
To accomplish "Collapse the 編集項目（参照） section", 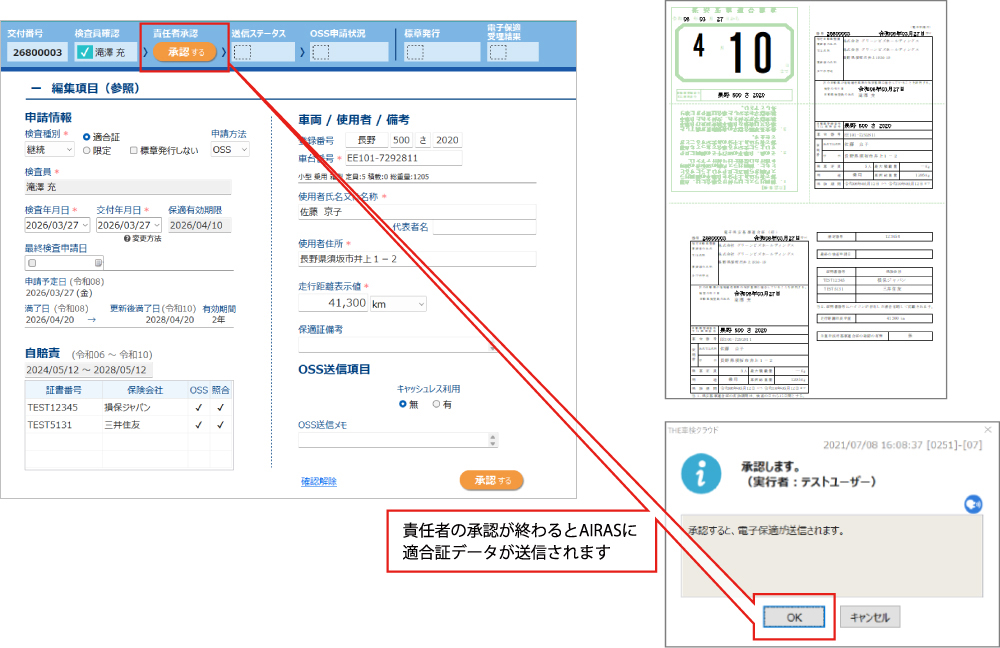I will point(36,88).
